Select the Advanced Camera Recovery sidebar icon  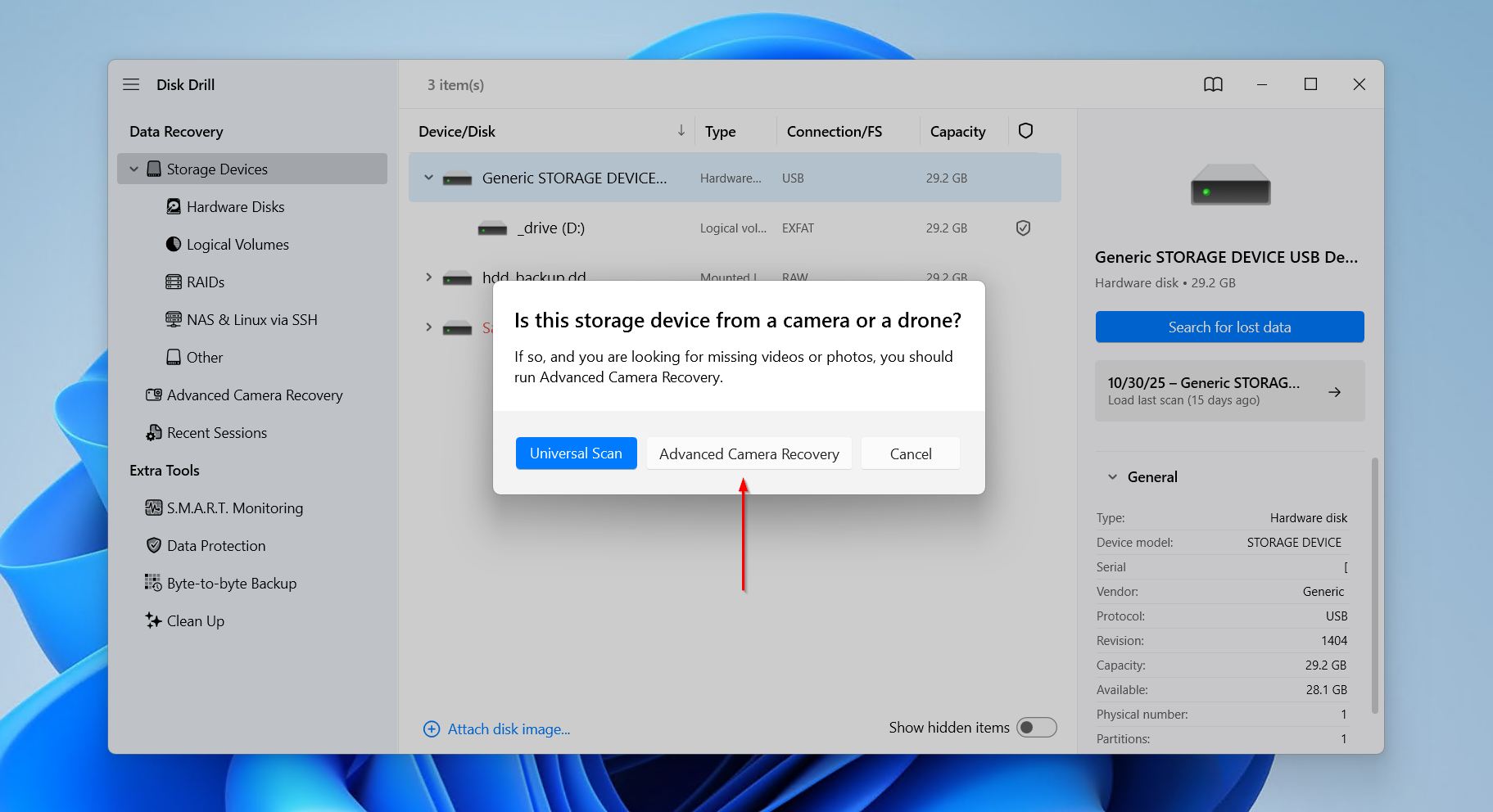[x=152, y=395]
